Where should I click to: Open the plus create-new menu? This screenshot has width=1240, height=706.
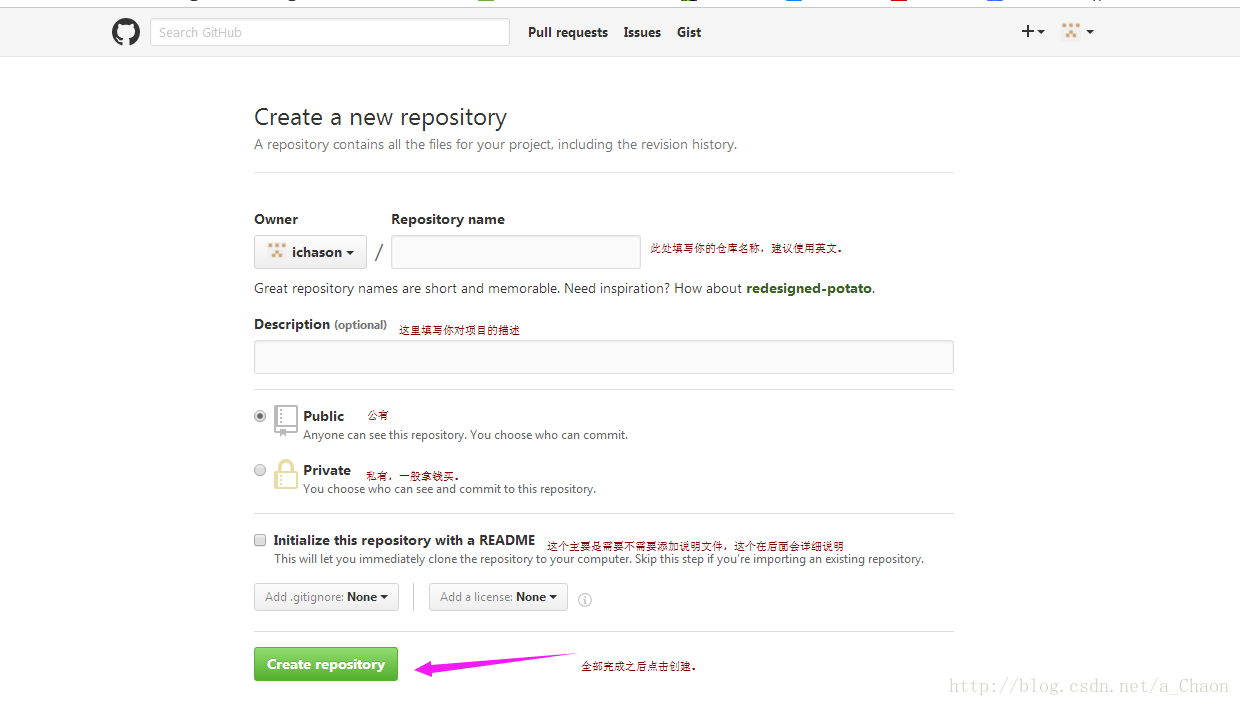1033,32
